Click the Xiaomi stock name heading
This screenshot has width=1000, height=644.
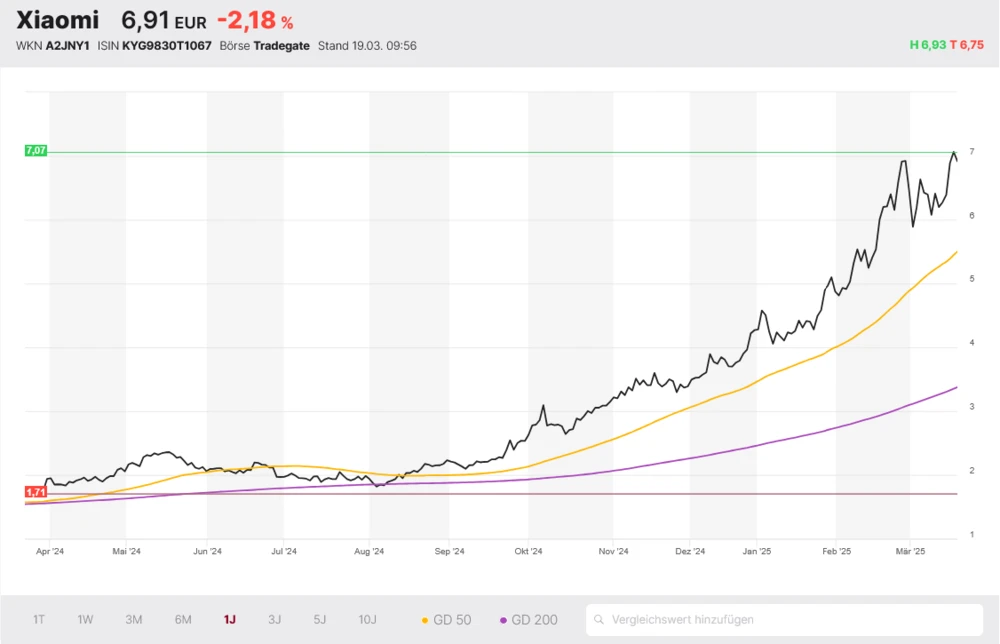58,20
